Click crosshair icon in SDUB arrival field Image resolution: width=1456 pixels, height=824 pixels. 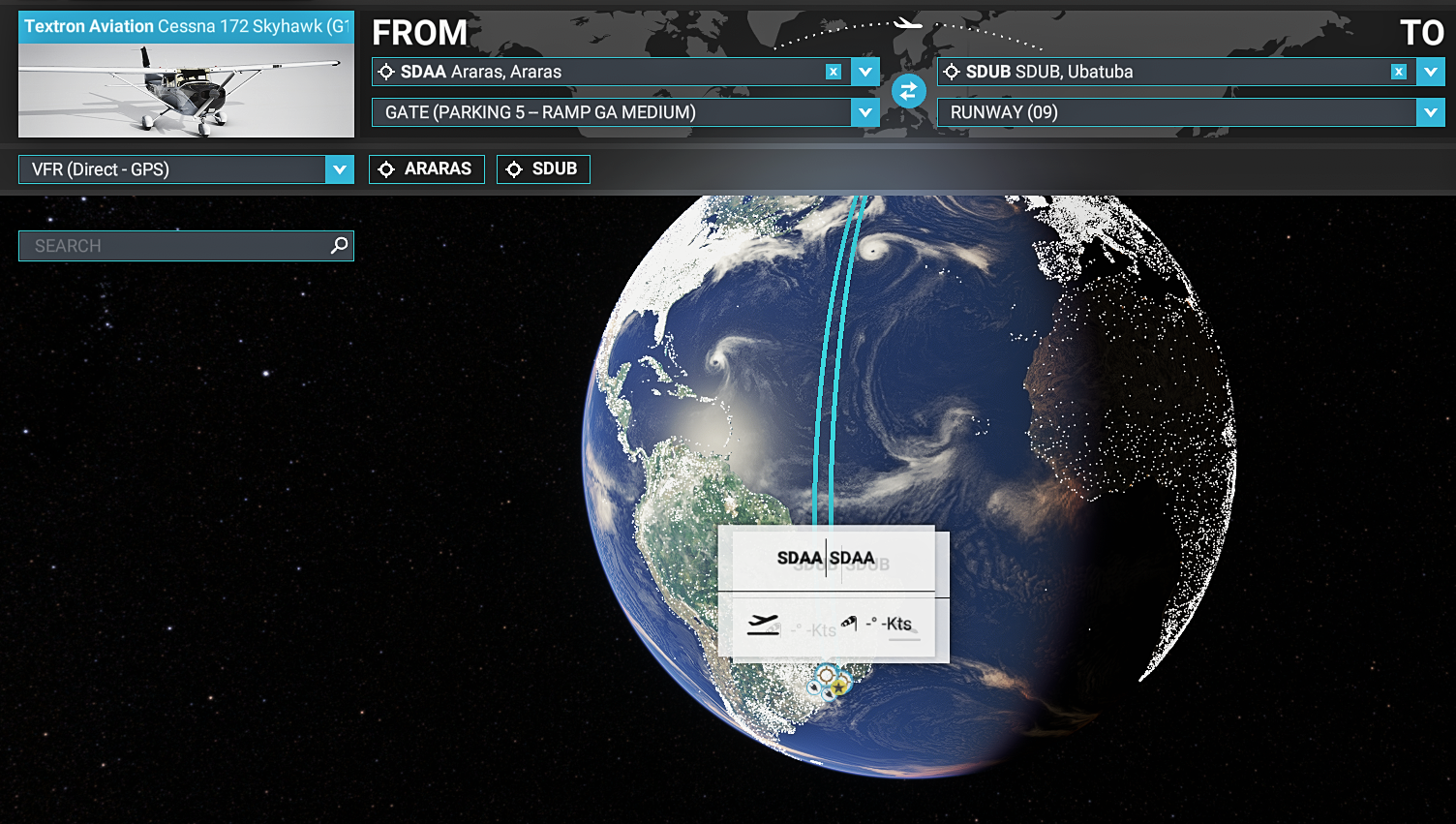952,72
